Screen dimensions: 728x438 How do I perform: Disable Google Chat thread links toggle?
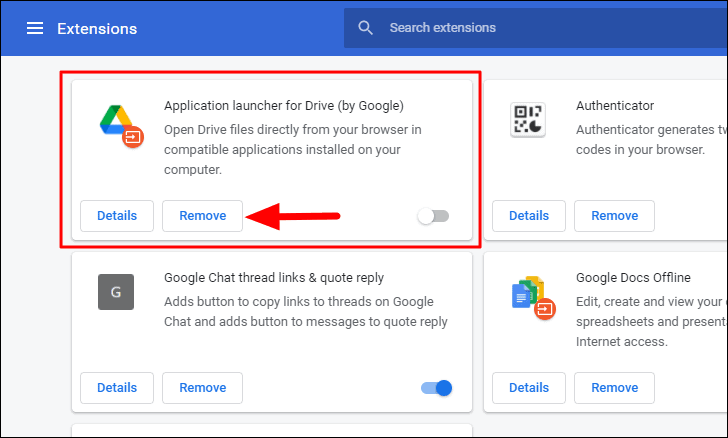436,388
